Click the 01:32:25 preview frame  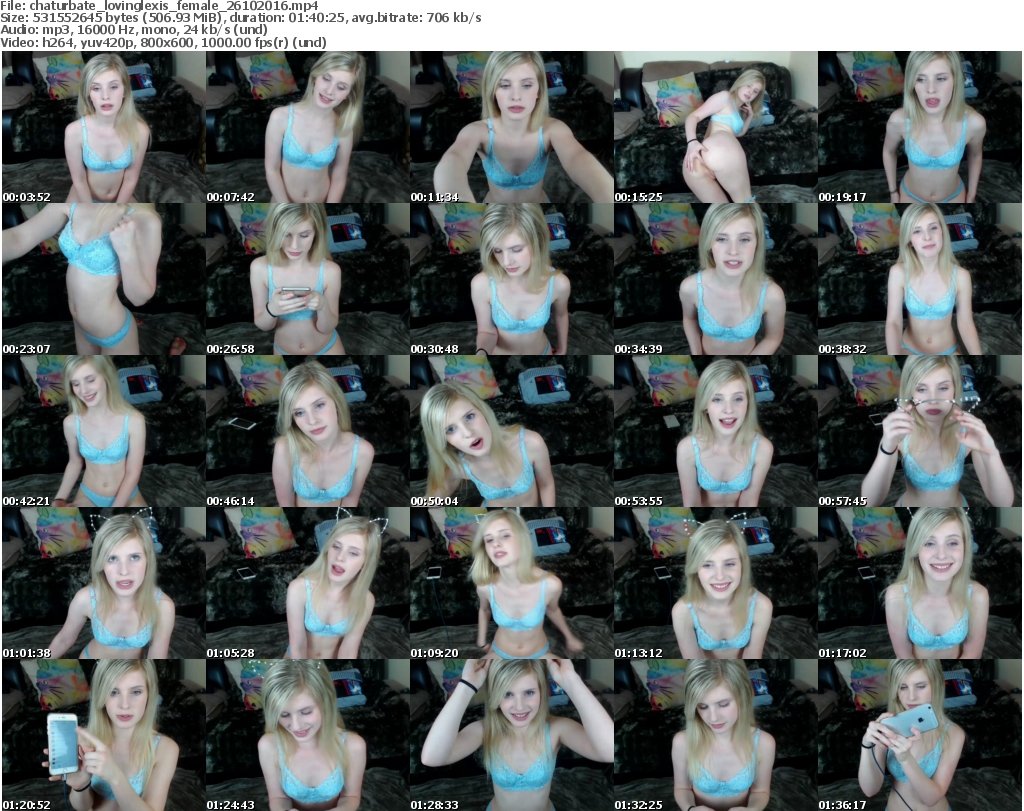tap(716, 735)
